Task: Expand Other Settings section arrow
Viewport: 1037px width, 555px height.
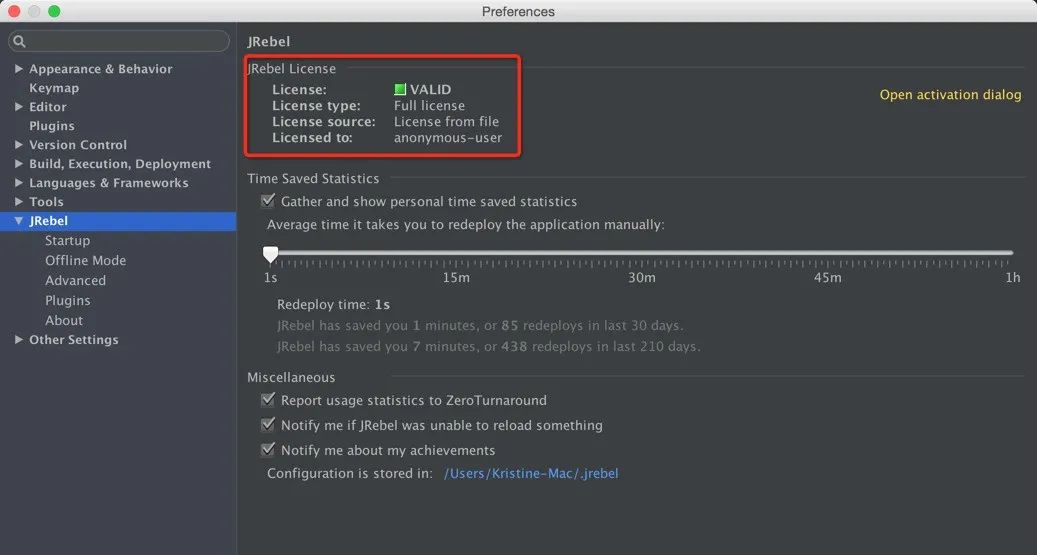Action: [19, 339]
